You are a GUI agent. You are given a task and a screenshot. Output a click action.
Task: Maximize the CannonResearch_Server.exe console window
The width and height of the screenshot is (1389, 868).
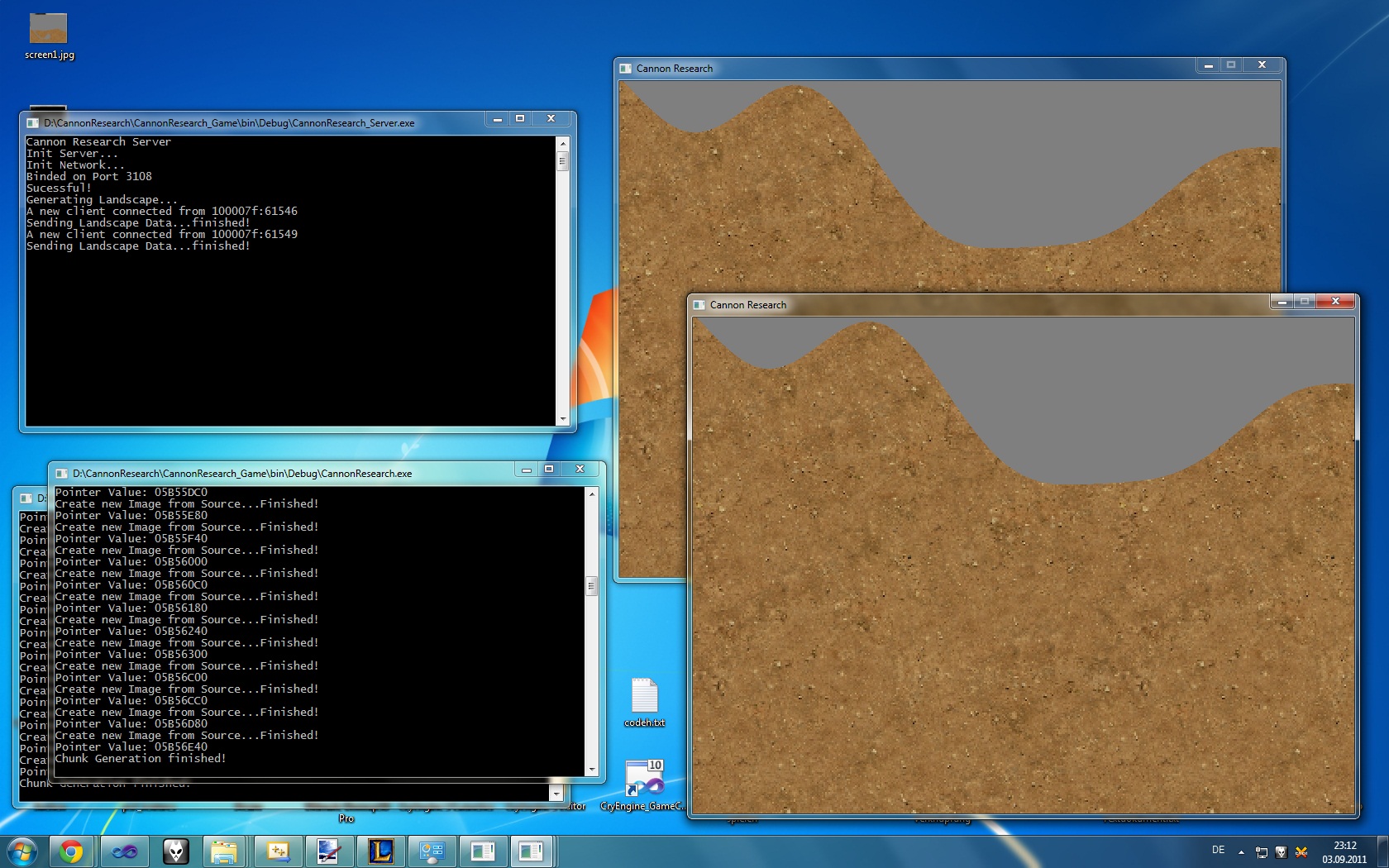coord(520,119)
